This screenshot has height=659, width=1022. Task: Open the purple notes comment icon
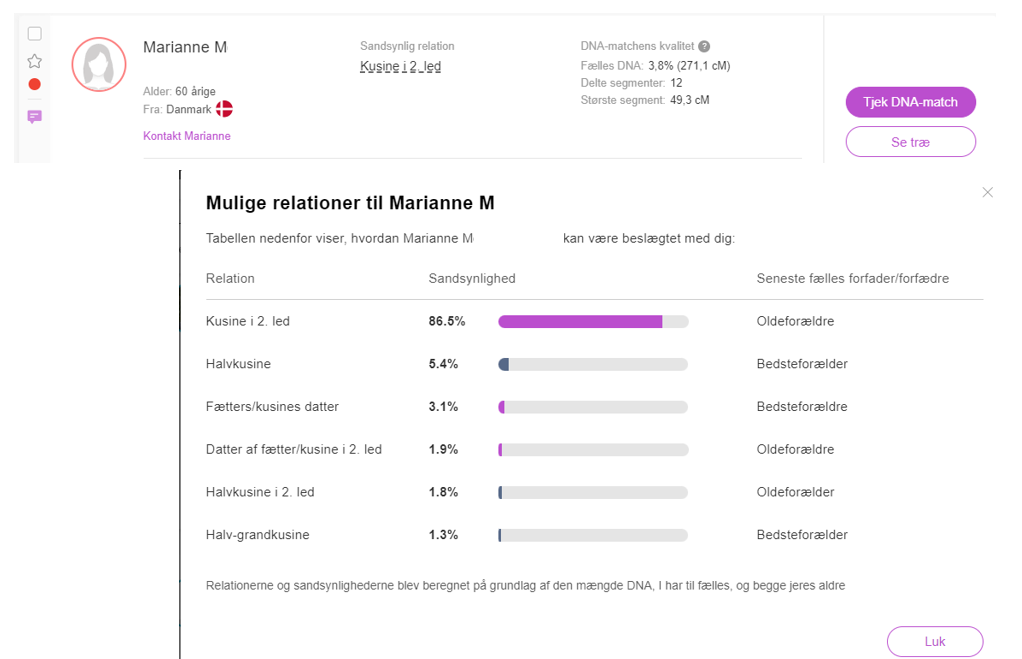pyautogui.click(x=34, y=117)
